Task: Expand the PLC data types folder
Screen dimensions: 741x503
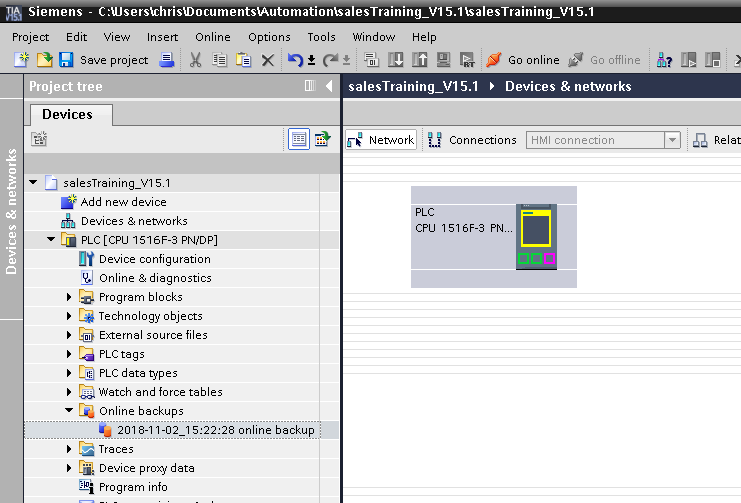Action: click(x=69, y=373)
